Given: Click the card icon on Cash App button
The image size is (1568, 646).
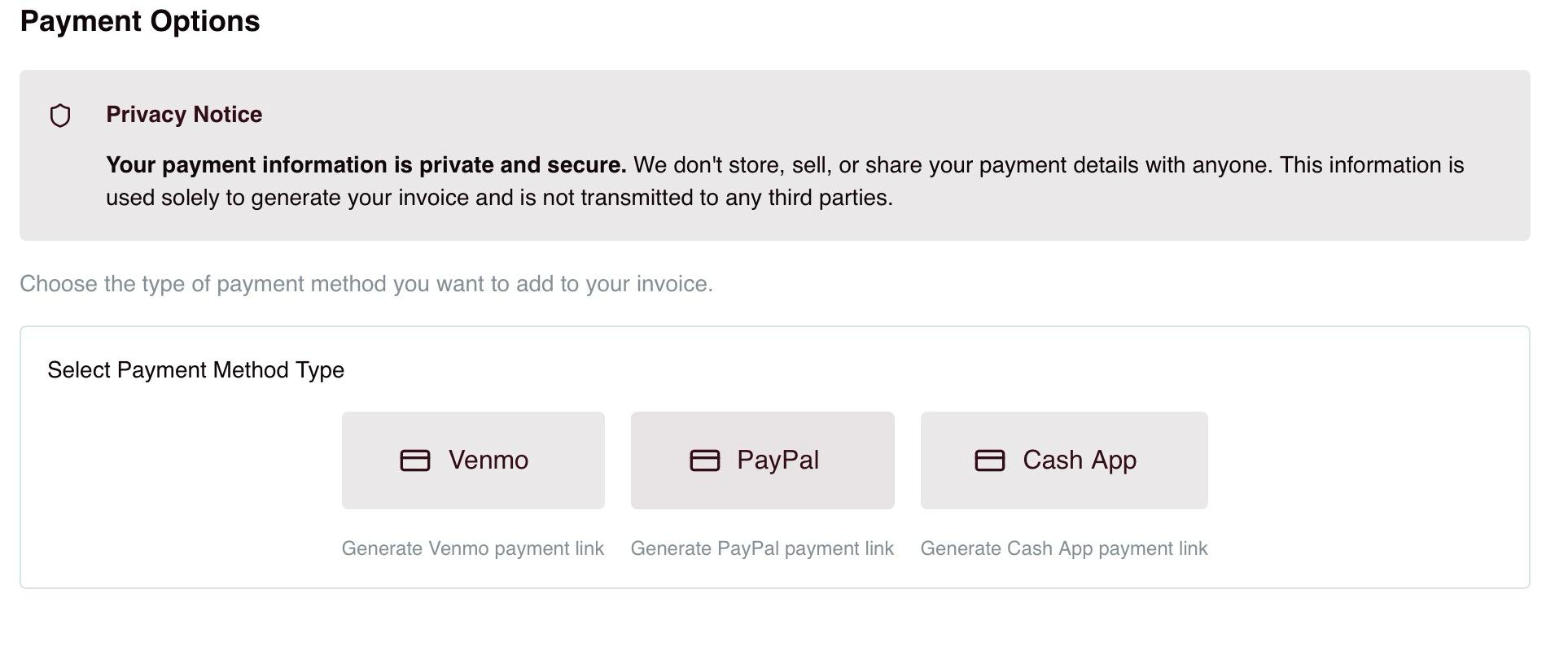Looking at the screenshot, I should 990,460.
